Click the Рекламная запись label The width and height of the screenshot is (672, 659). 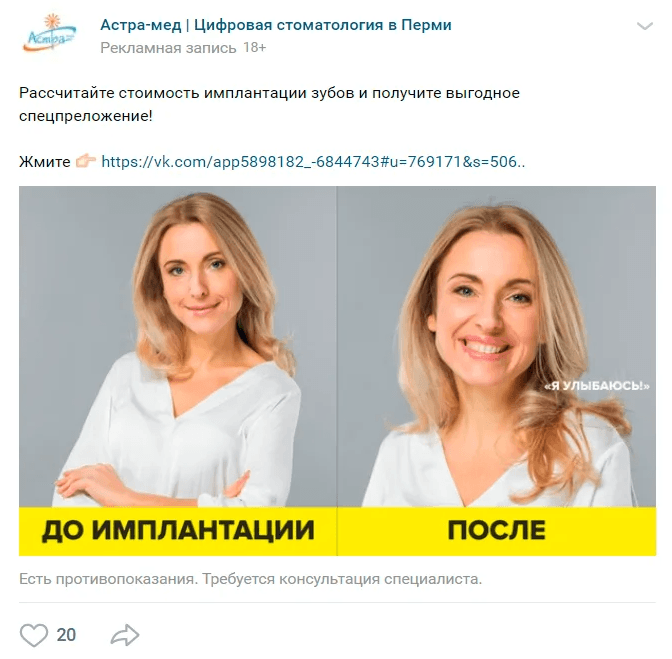coord(168,48)
